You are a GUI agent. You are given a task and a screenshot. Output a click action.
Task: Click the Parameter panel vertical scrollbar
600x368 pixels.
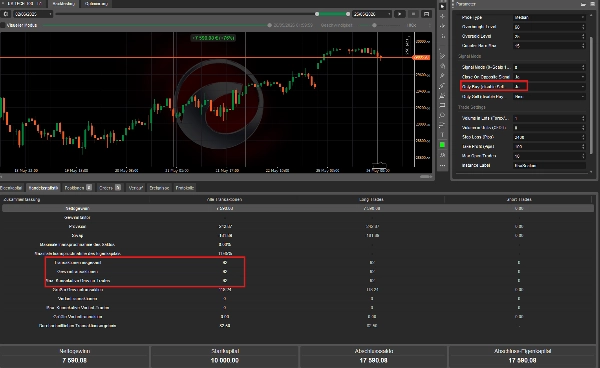[x=592, y=96]
